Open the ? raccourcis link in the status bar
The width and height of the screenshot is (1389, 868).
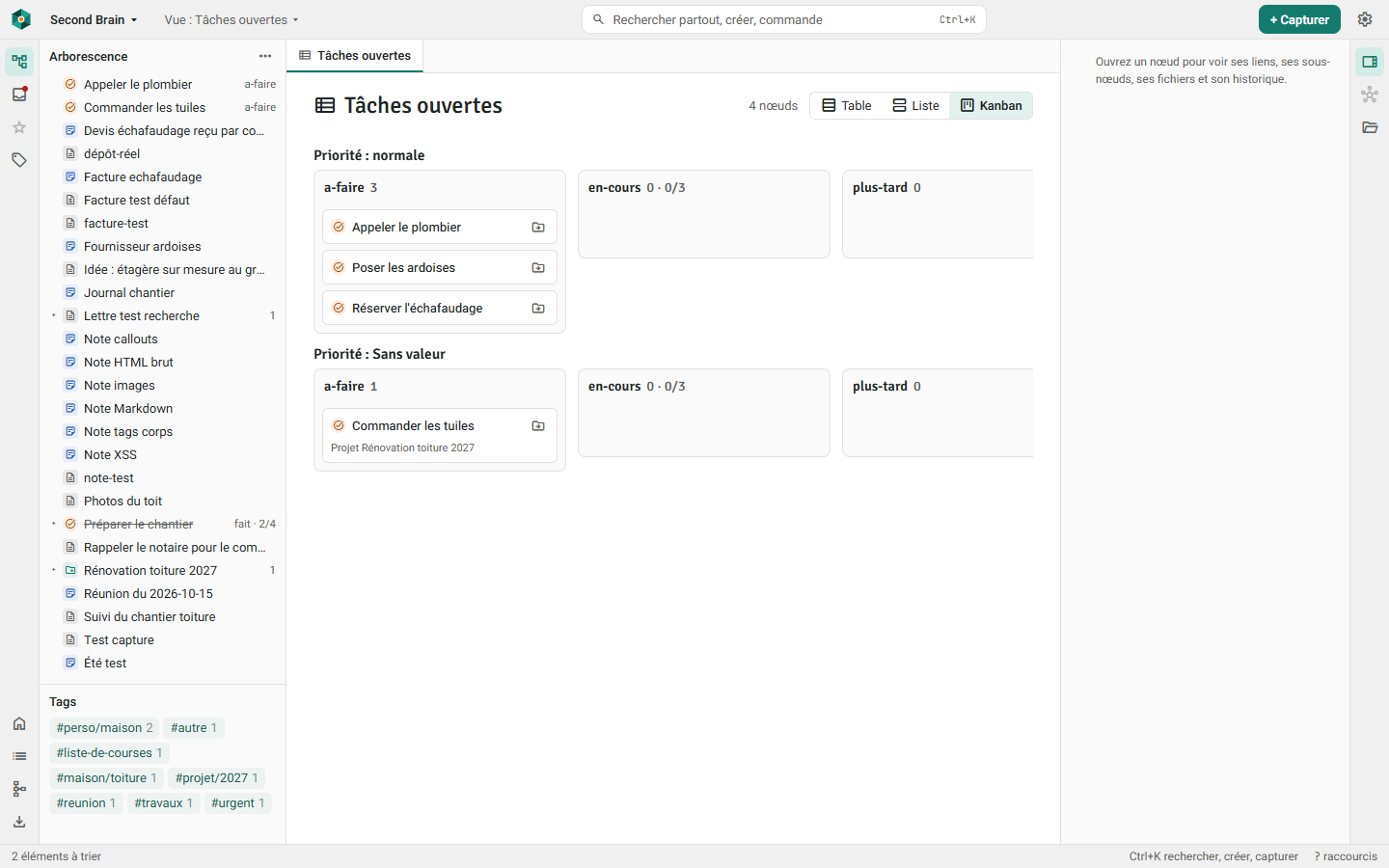[x=1346, y=856]
